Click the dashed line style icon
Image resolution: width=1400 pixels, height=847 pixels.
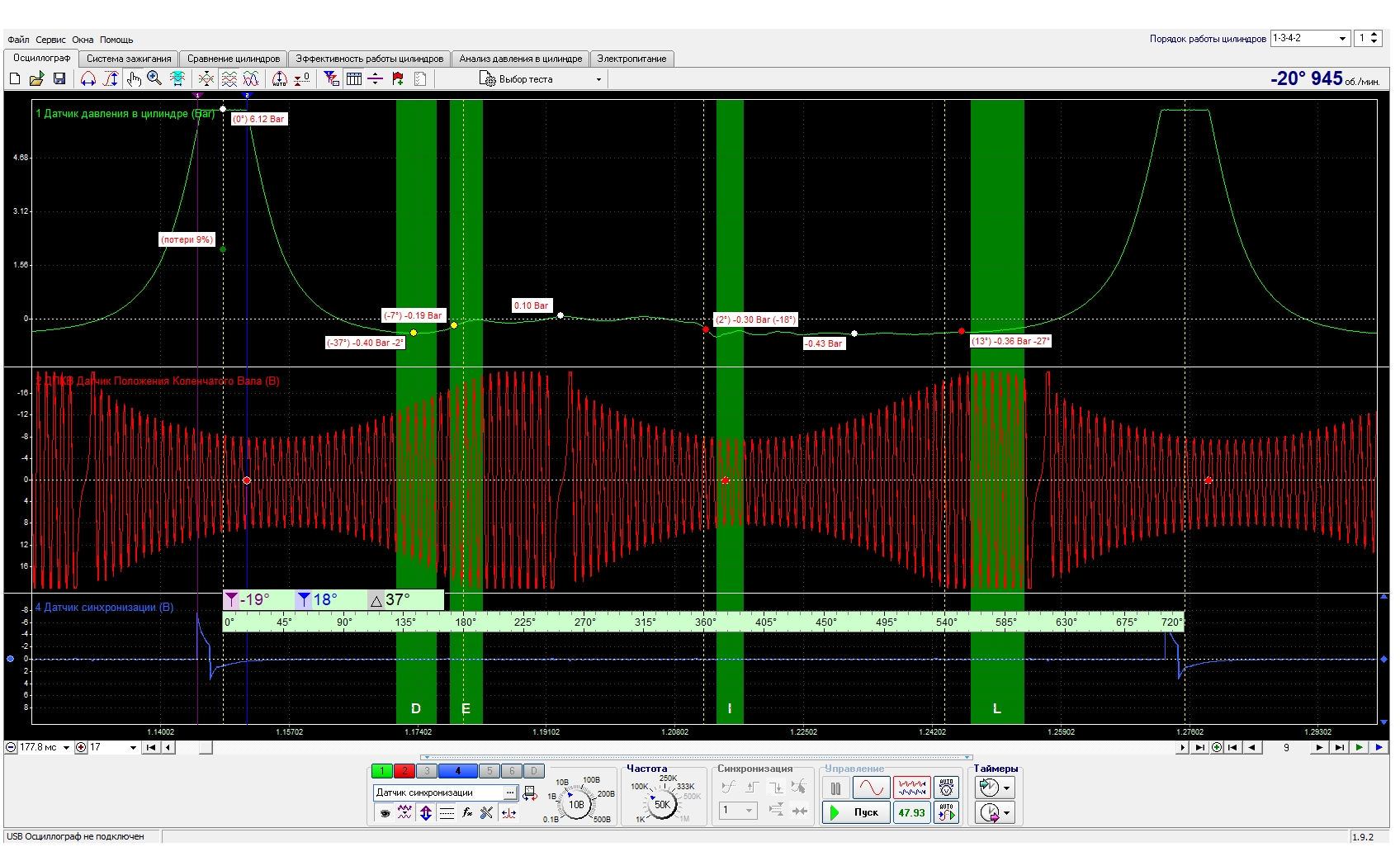pyautogui.click(x=447, y=812)
